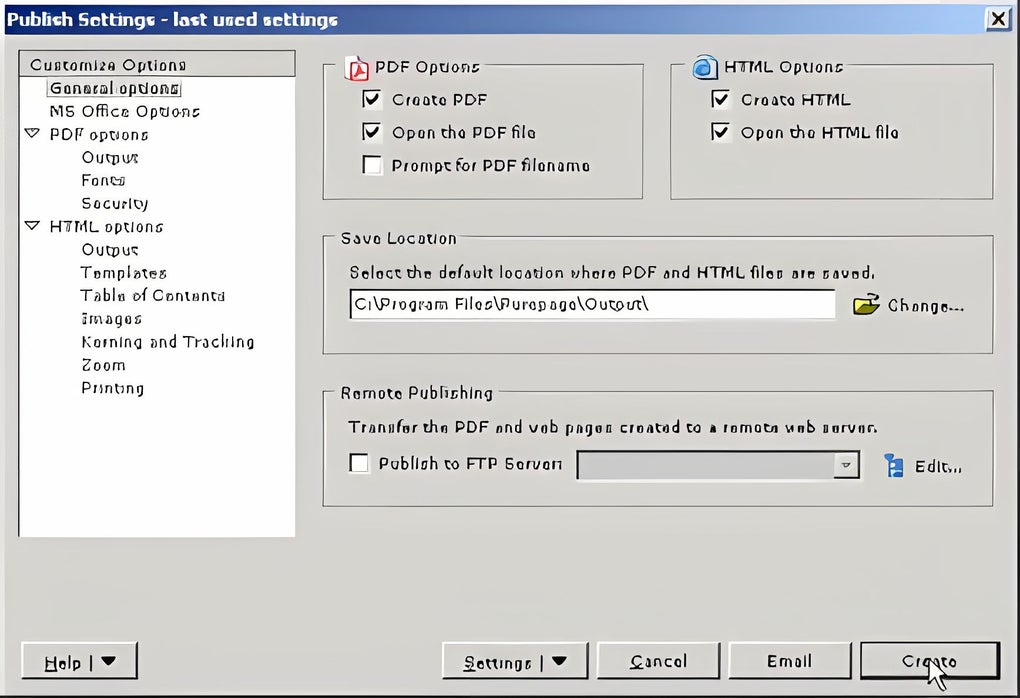Select Kerning and Tracking in the sidebar
The image size is (1020, 698).
pyautogui.click(x=167, y=342)
